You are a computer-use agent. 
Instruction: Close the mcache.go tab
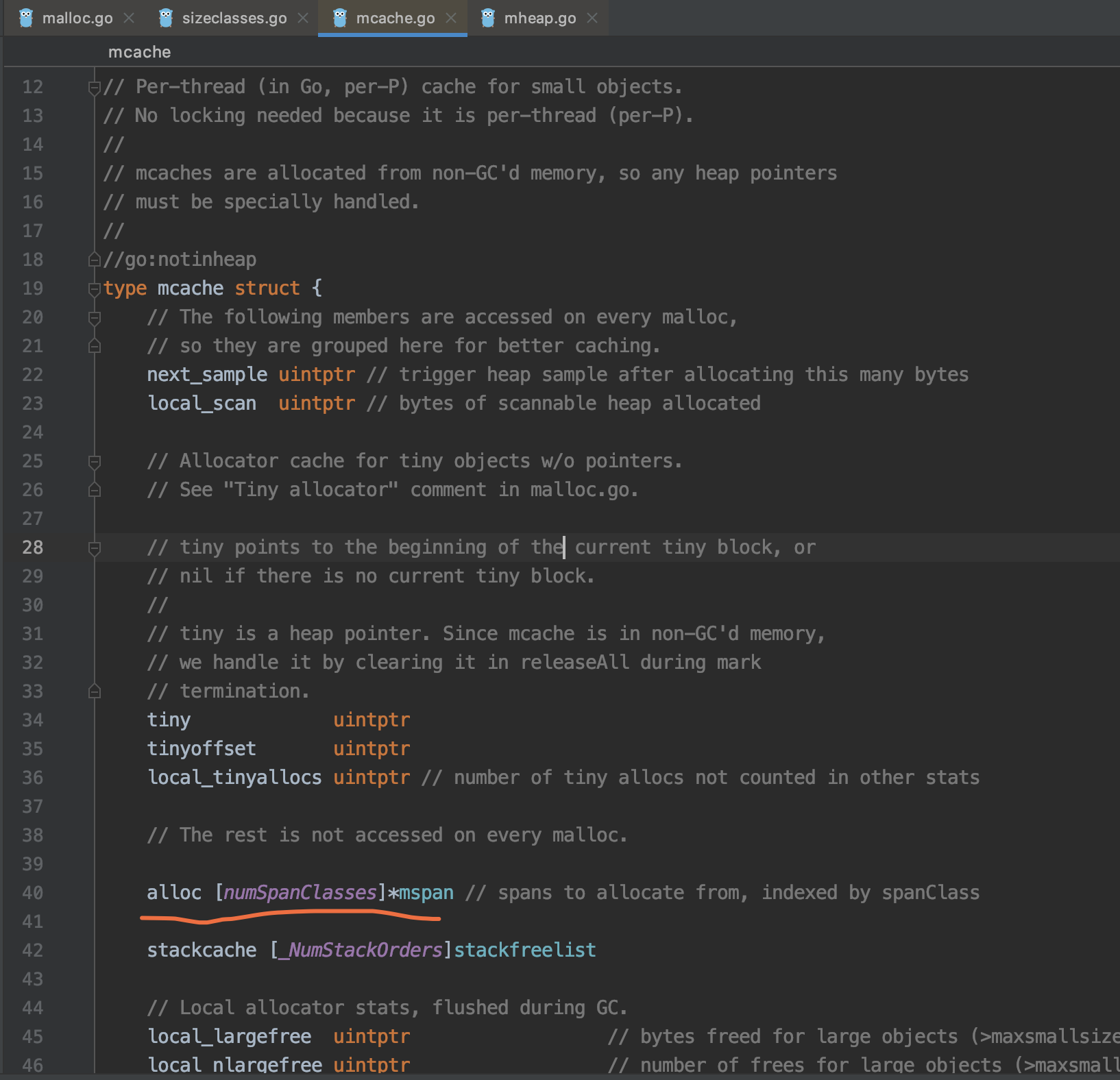tap(451, 19)
